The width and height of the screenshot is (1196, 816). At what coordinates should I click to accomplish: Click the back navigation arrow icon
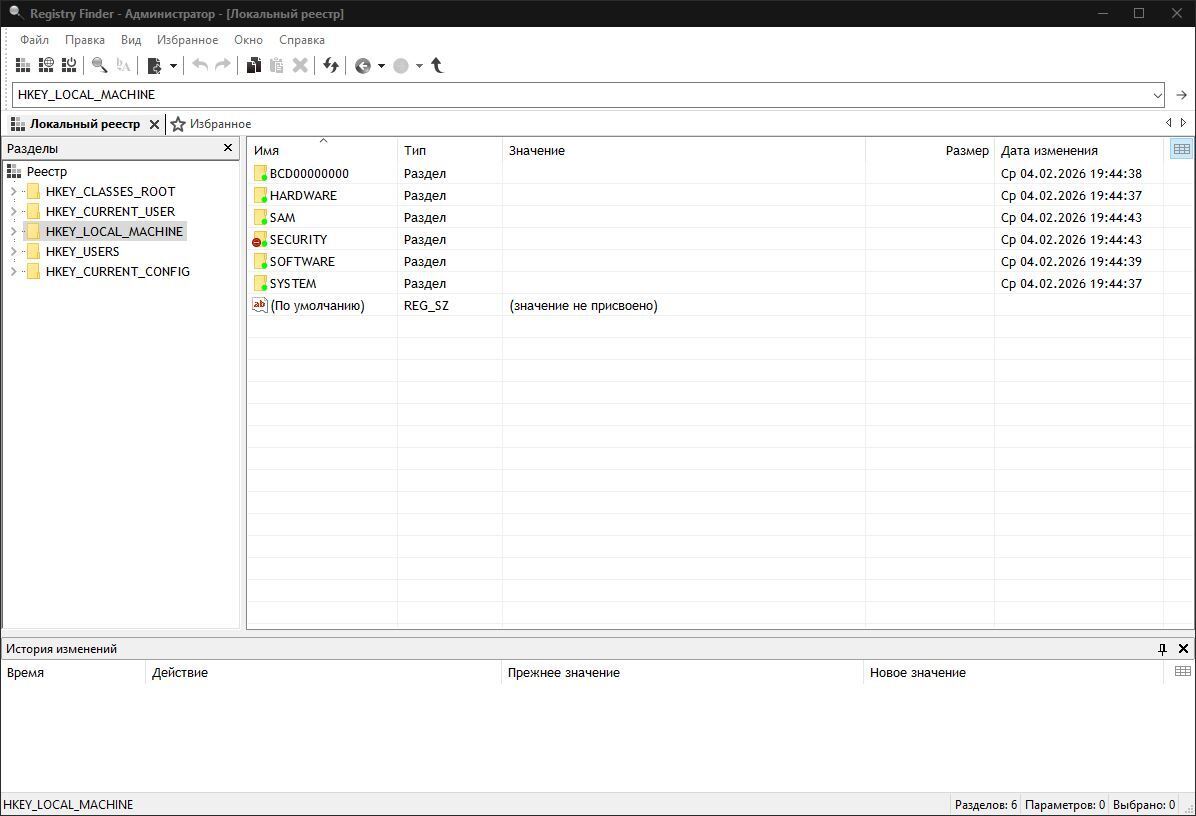(363, 66)
